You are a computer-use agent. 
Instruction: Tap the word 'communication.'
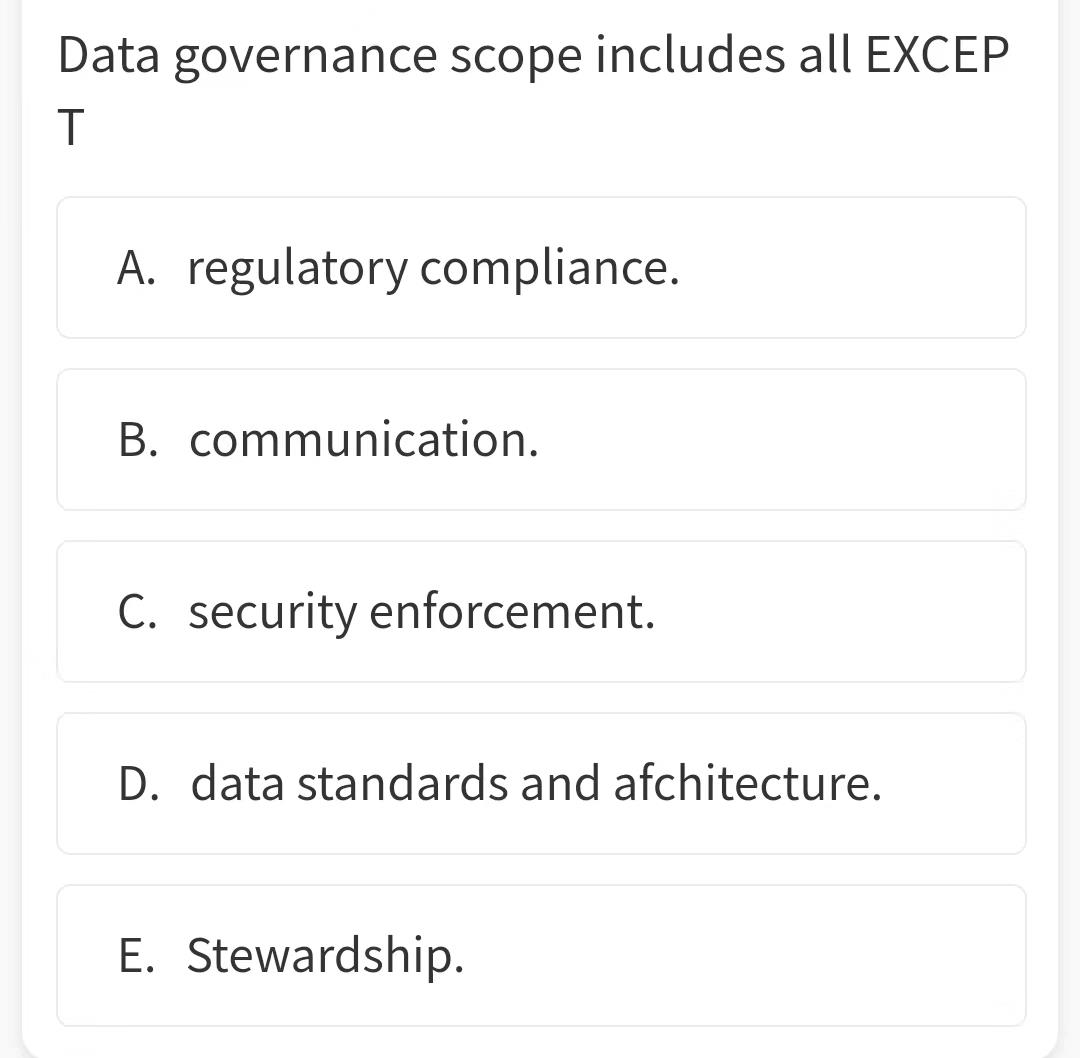coord(364,439)
